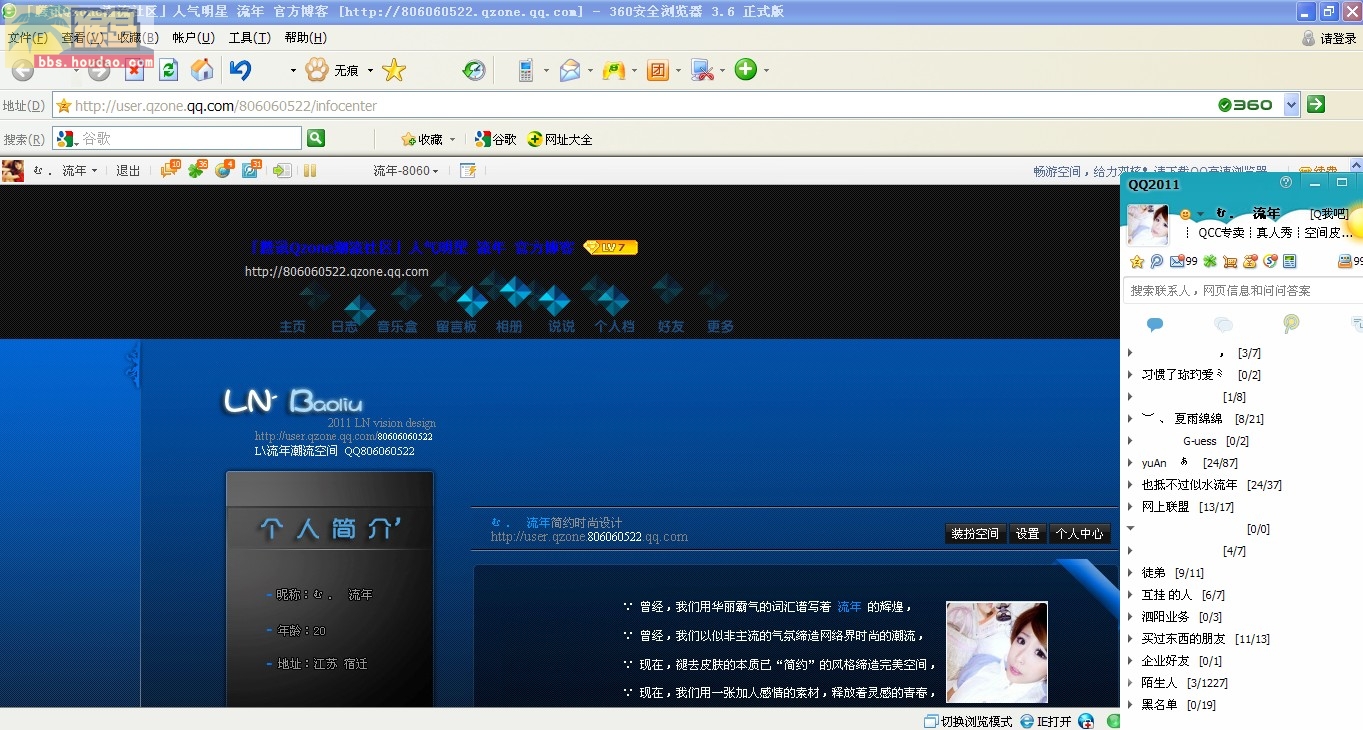Toggle 切换浏览模式 in the status bar
This screenshot has width=1363, height=730.
coord(967,721)
